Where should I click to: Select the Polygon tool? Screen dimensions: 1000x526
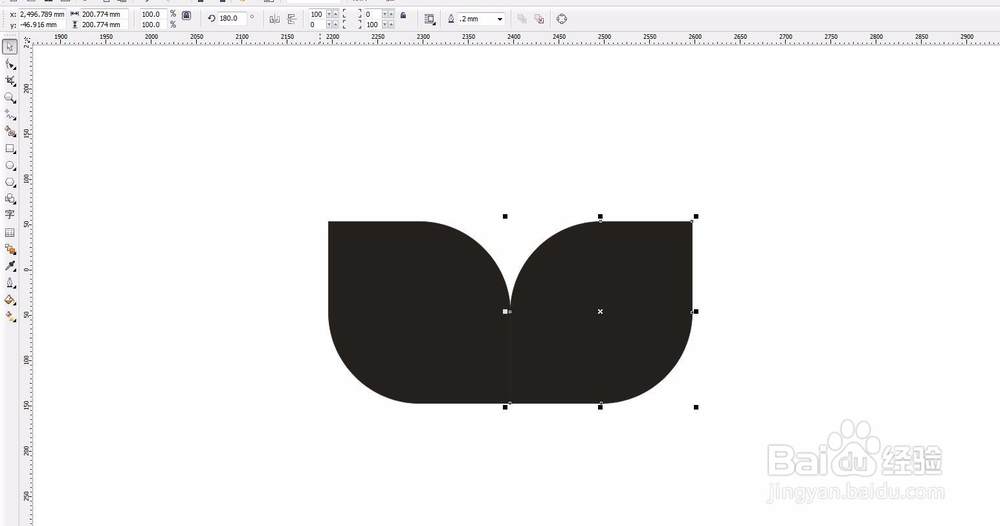10,182
